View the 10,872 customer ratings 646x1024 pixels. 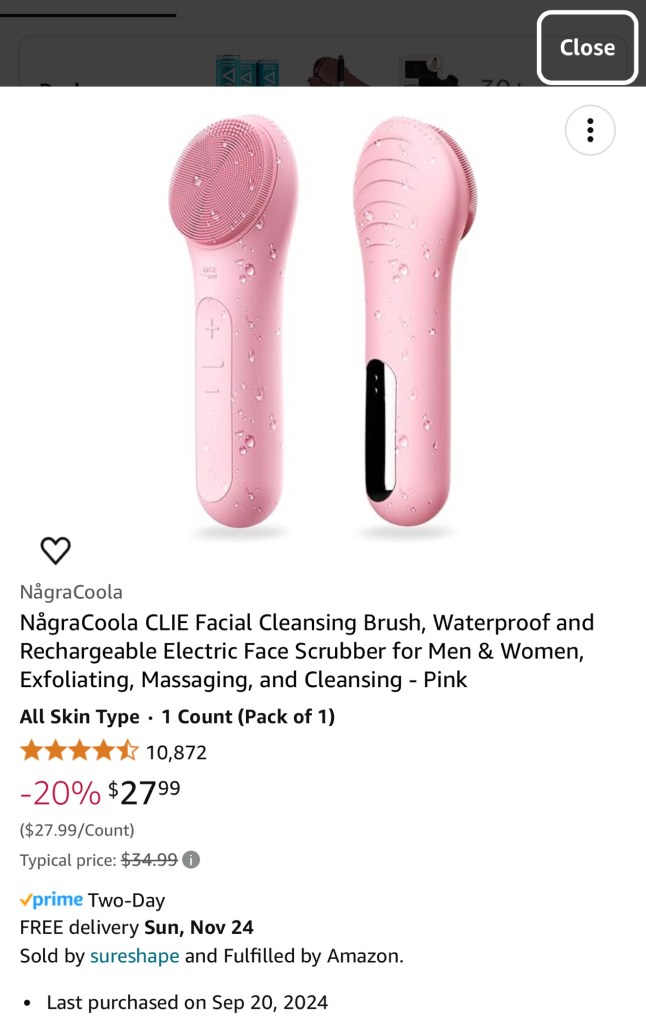(x=176, y=752)
